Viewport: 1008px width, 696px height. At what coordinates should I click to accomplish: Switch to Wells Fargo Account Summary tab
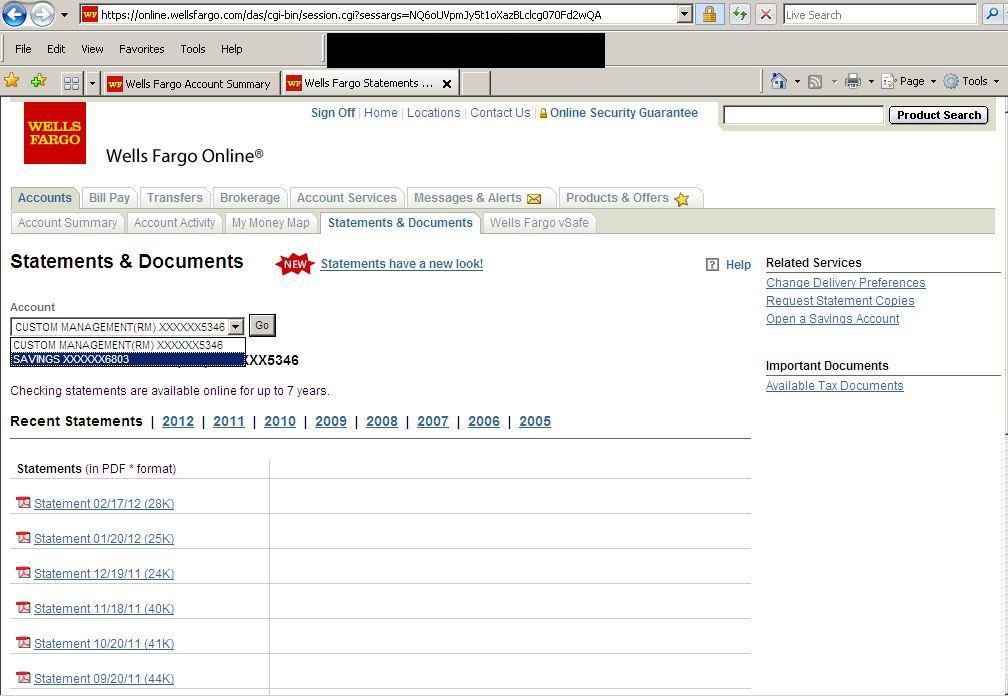point(191,84)
